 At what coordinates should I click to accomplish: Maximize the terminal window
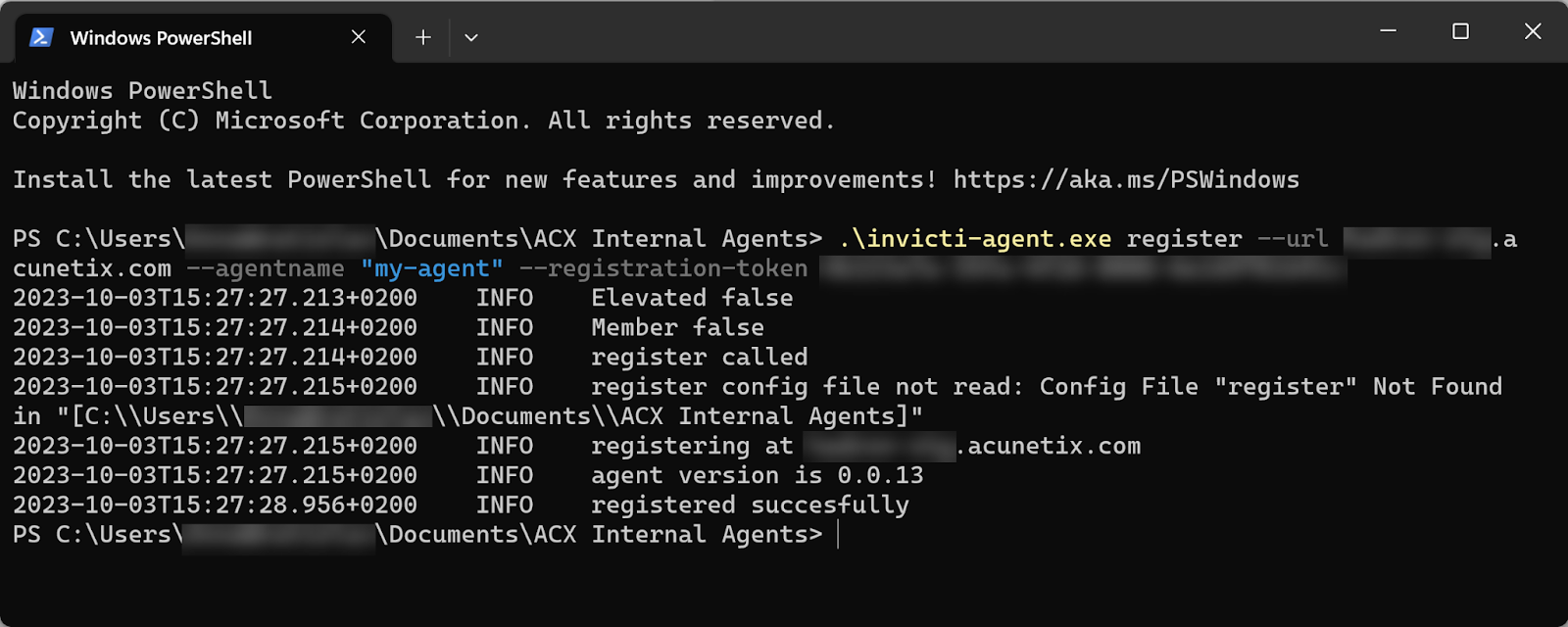tap(1460, 31)
